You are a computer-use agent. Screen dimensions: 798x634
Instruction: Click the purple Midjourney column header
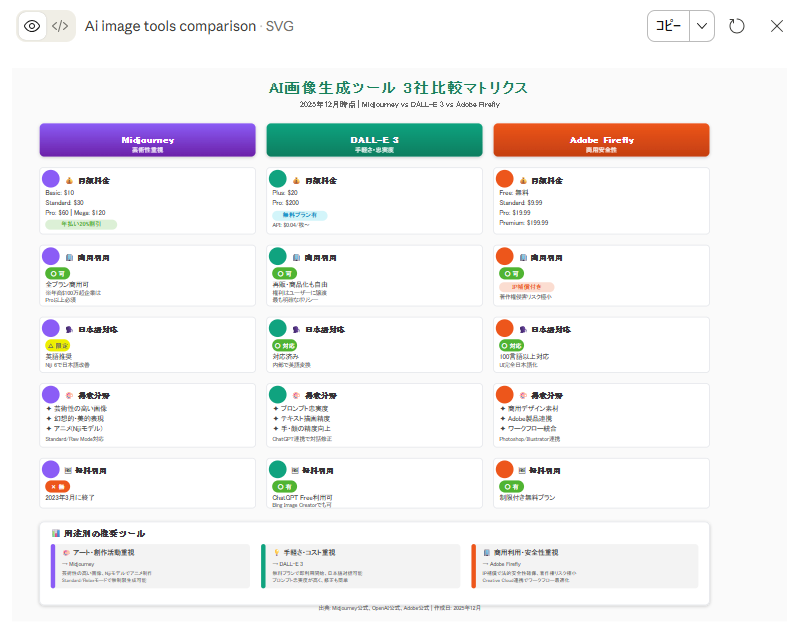click(x=148, y=140)
